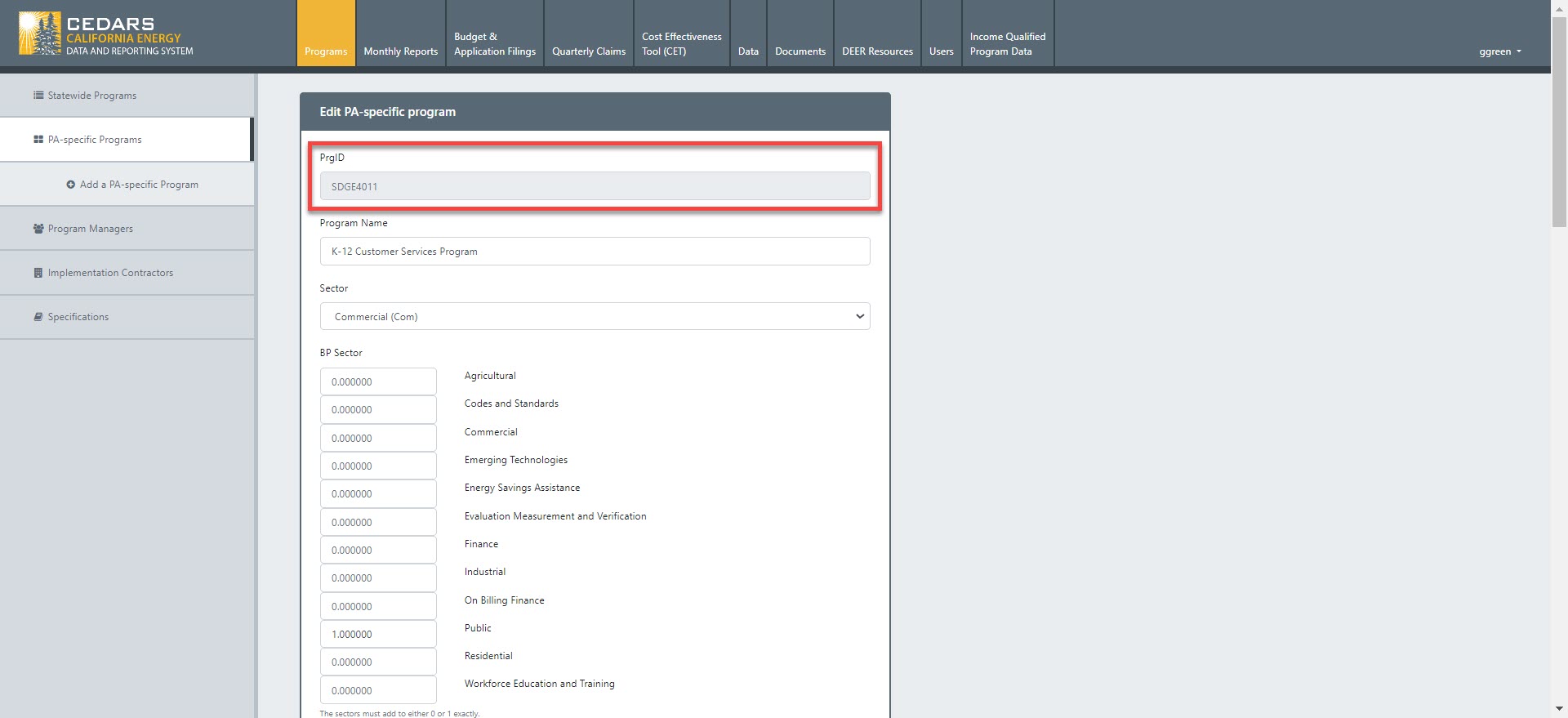The image size is (1568, 718).
Task: Click the page vertical scrollbar down arrow
Action: (1559, 709)
